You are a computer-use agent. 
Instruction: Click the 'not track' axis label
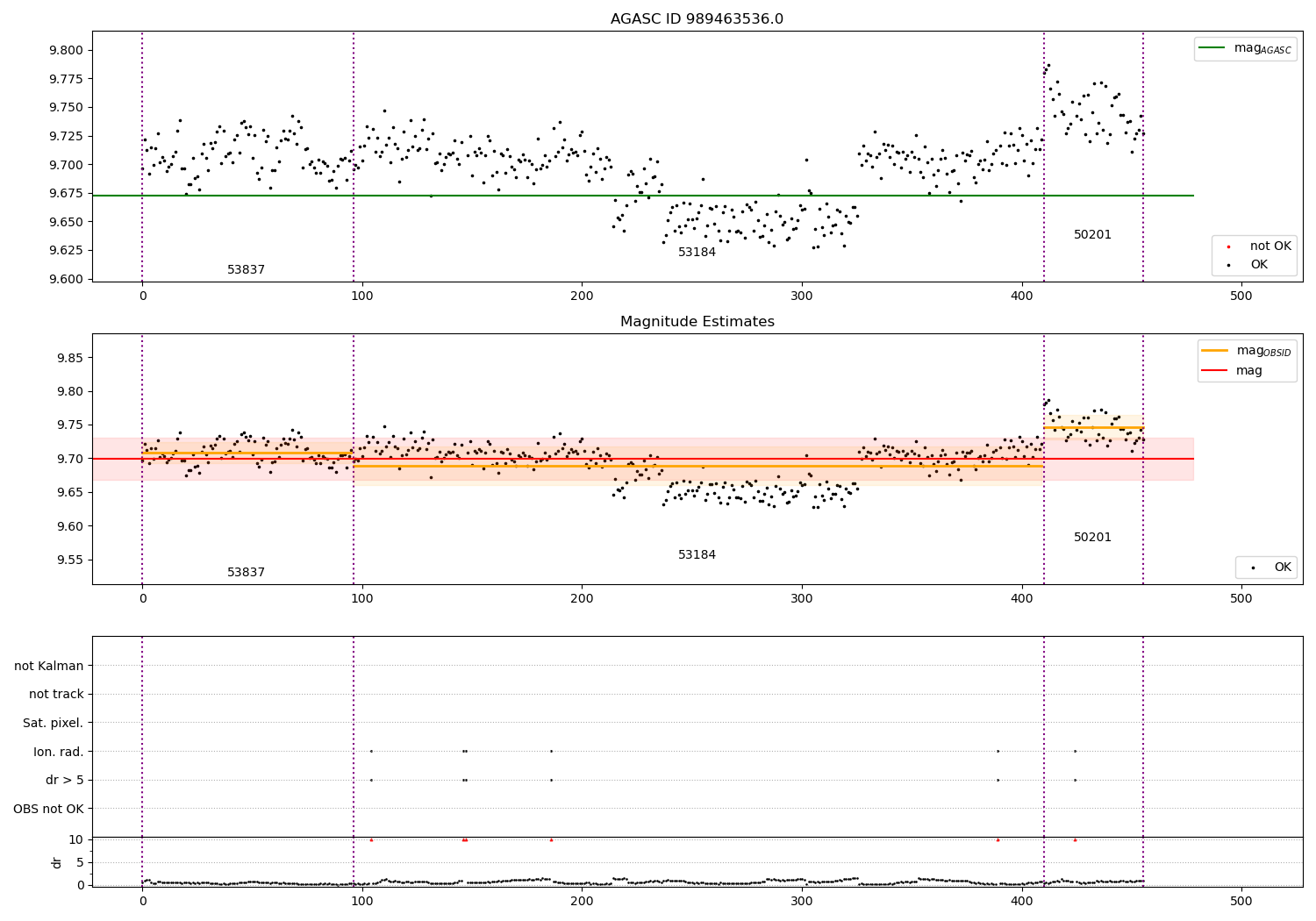click(x=56, y=694)
